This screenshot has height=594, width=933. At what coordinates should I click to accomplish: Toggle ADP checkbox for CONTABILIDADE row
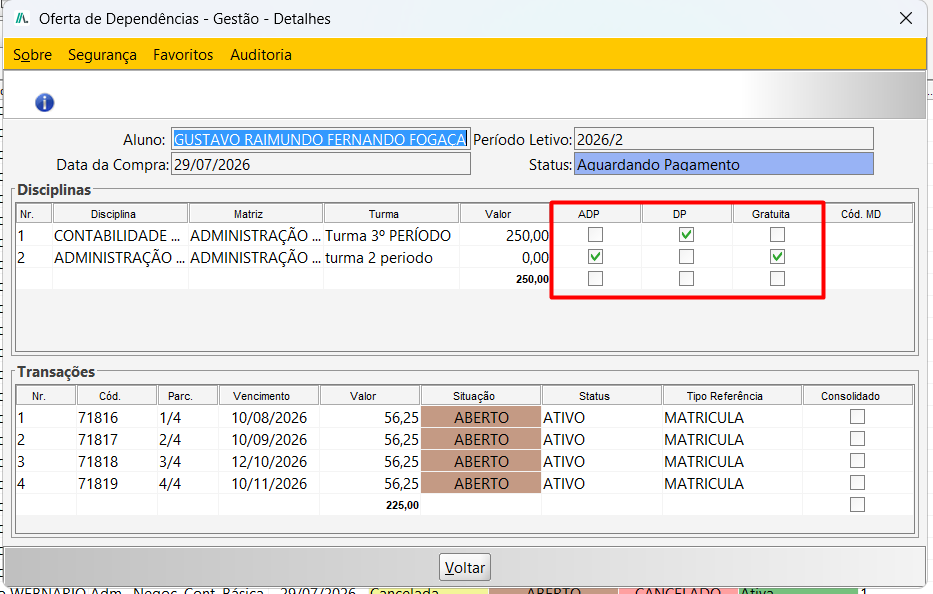pyautogui.click(x=595, y=235)
